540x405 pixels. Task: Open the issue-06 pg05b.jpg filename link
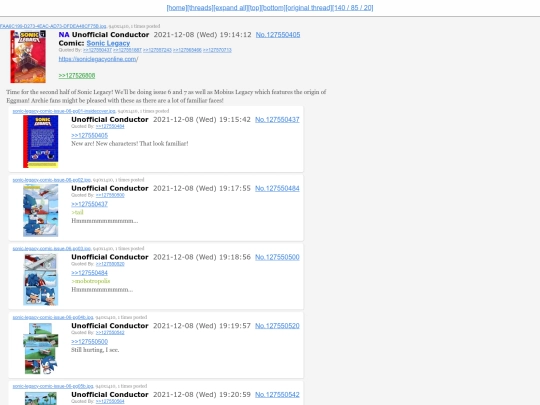pyautogui.click(x=53, y=386)
